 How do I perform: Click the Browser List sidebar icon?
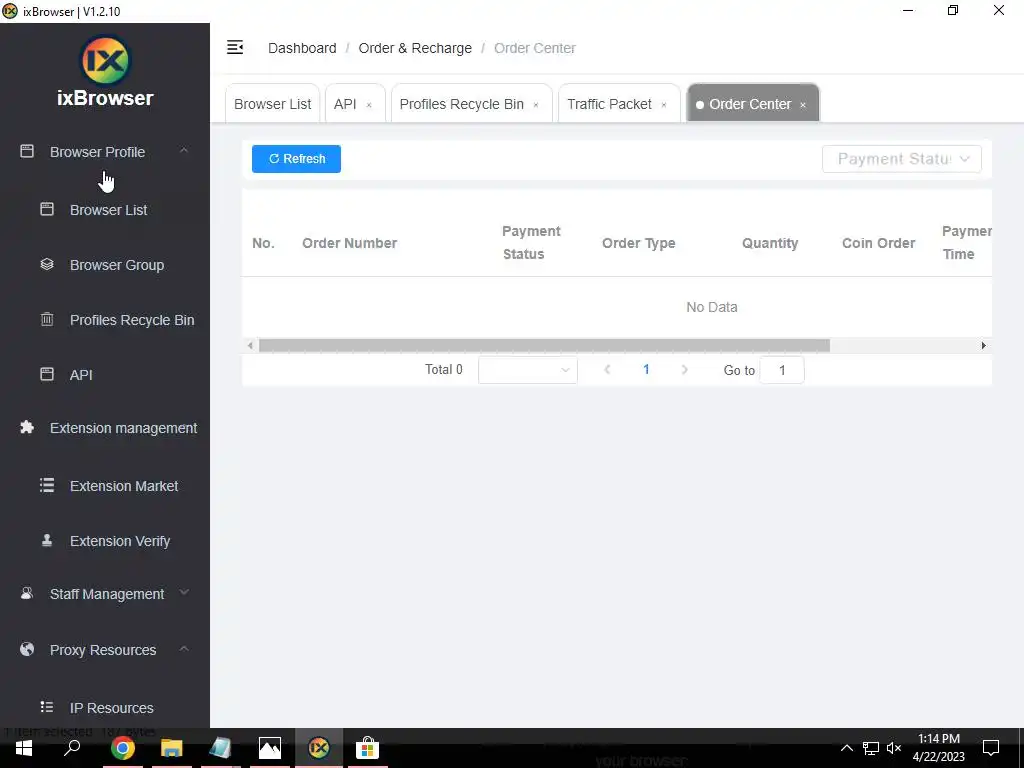click(47, 209)
